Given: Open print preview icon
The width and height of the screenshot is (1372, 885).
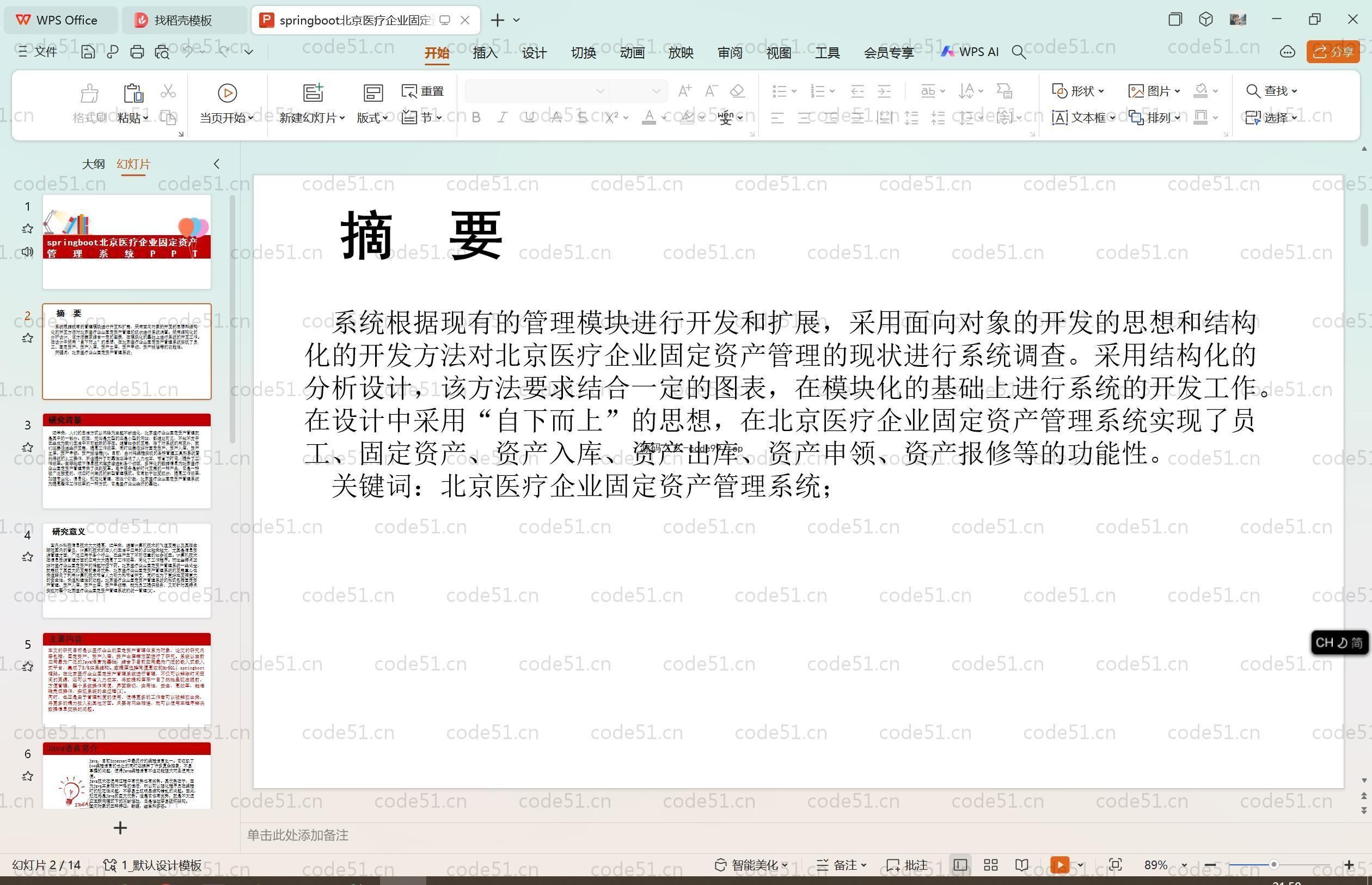Looking at the screenshot, I should pos(162,52).
